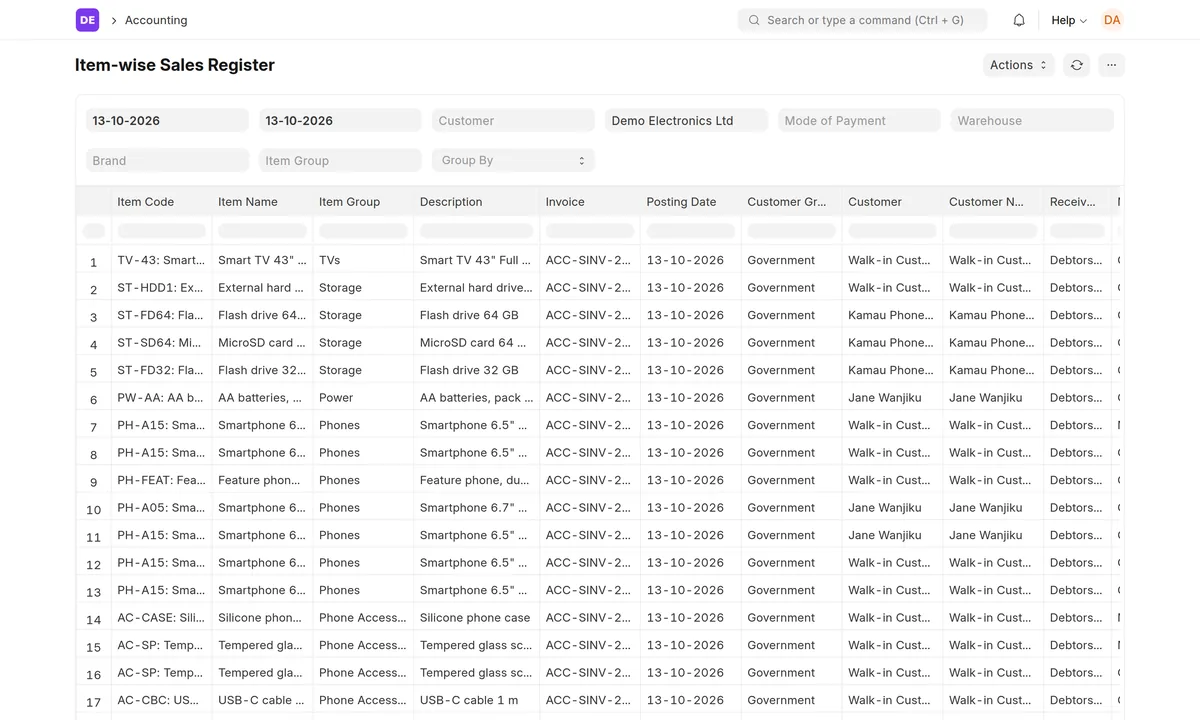Edit the From Date field 13-10-2026
Image resolution: width=1200 pixels, height=720 pixels.
click(x=167, y=120)
